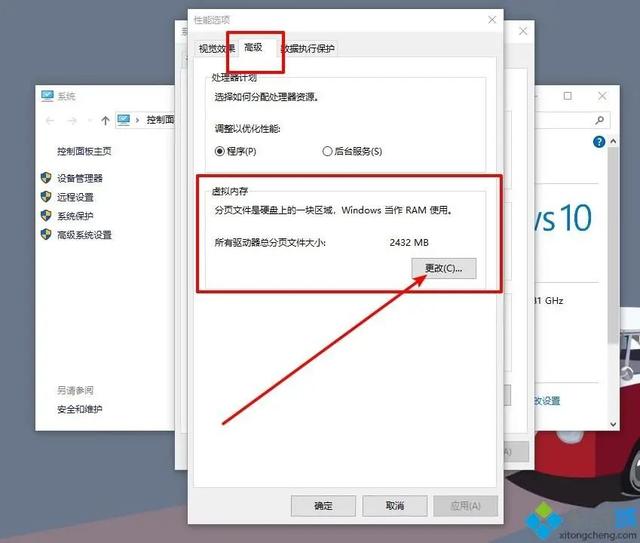Go back in System window navigation
The height and width of the screenshot is (543, 640).
50,120
